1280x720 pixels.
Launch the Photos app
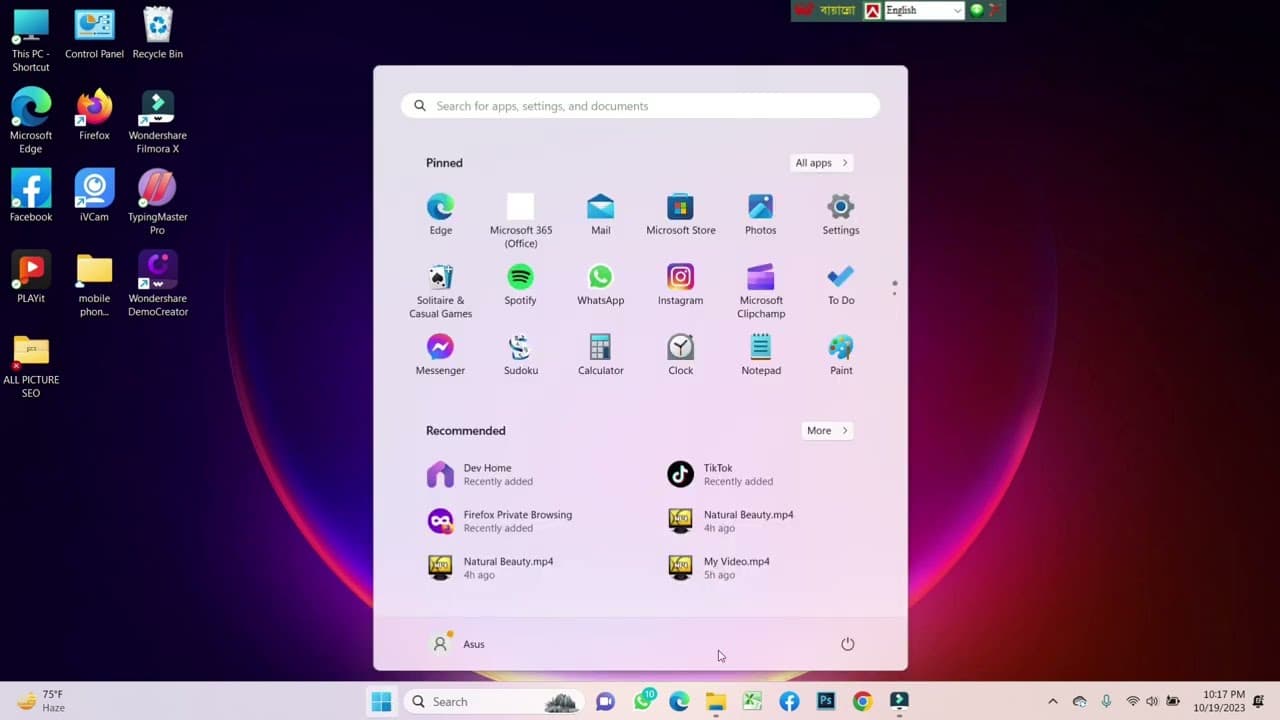(x=760, y=214)
